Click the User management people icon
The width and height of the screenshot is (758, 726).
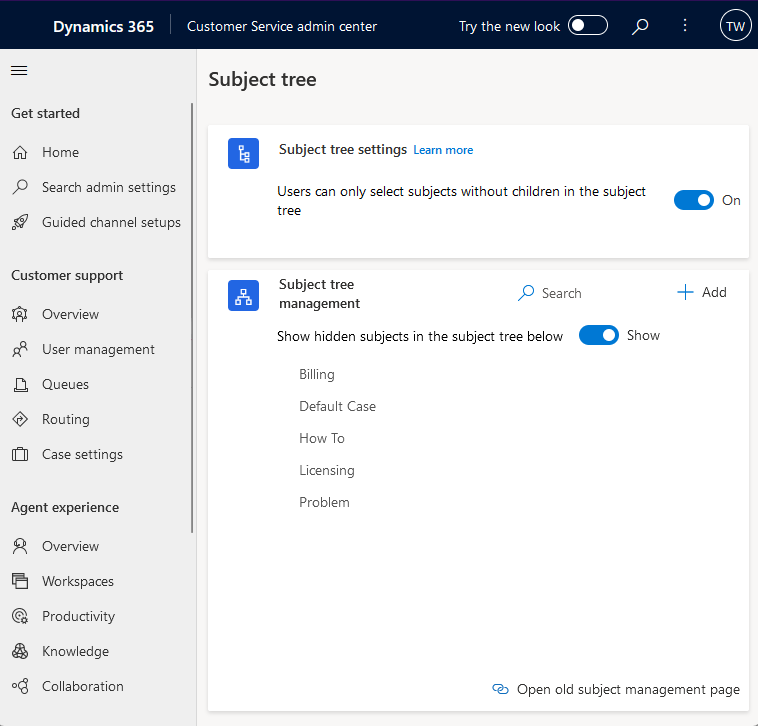tap(20, 349)
